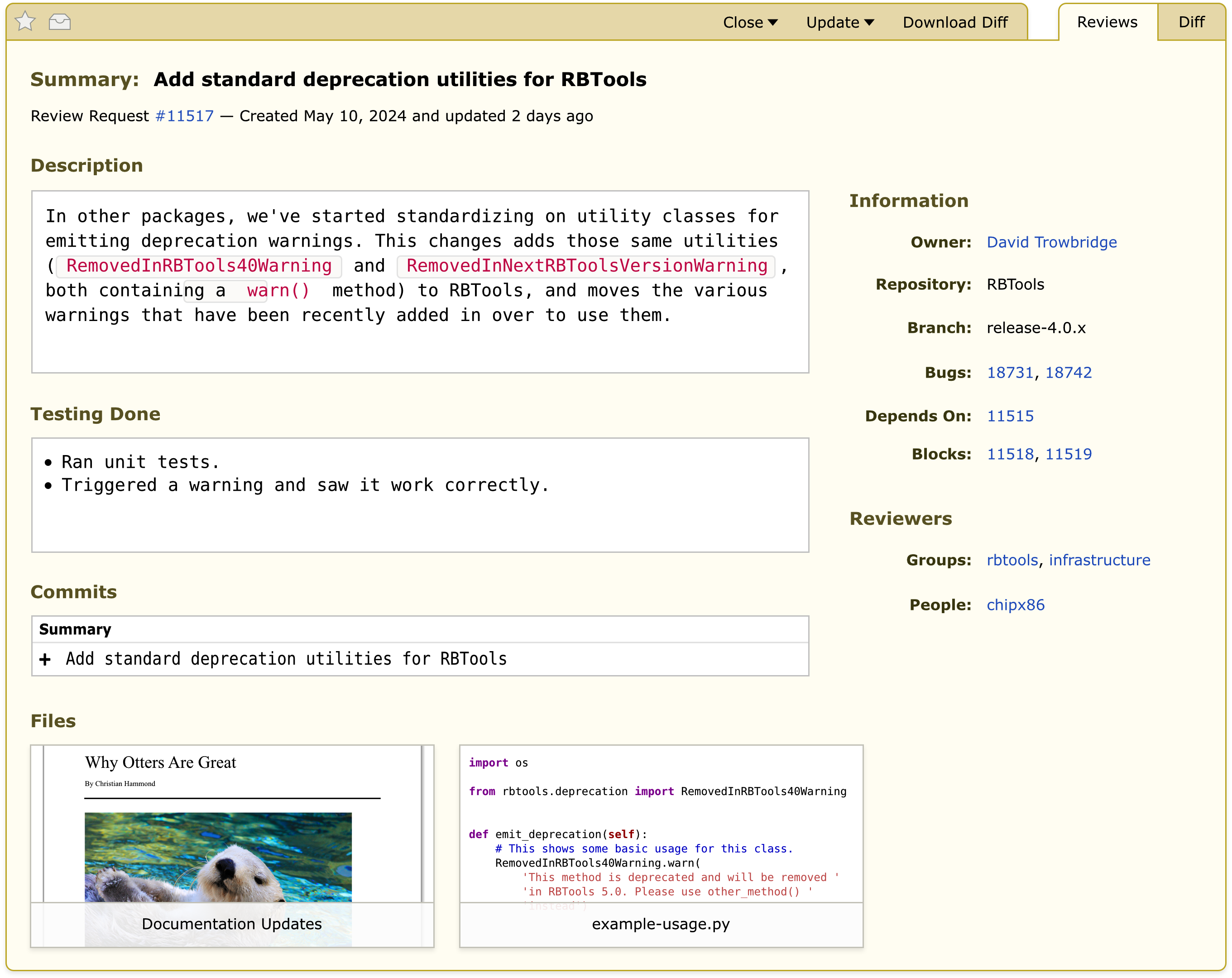The width and height of the screenshot is (1232, 978).
Task: Open bug 18742
Action: click(x=1068, y=373)
